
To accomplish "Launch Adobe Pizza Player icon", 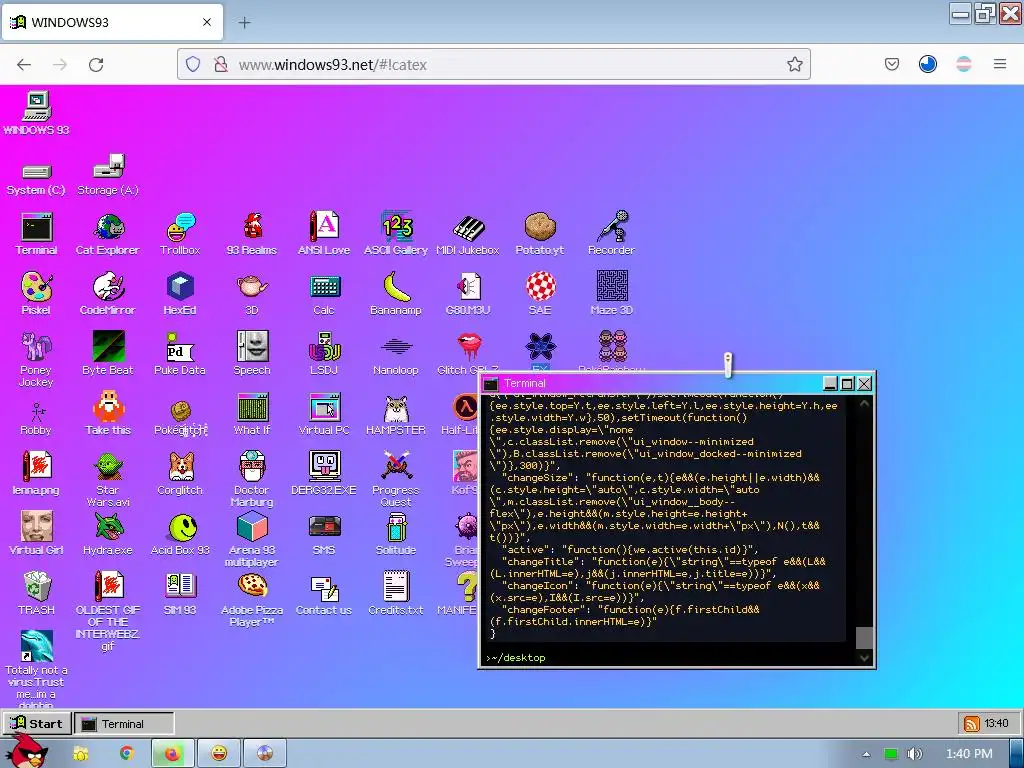I will pyautogui.click(x=252, y=600).
